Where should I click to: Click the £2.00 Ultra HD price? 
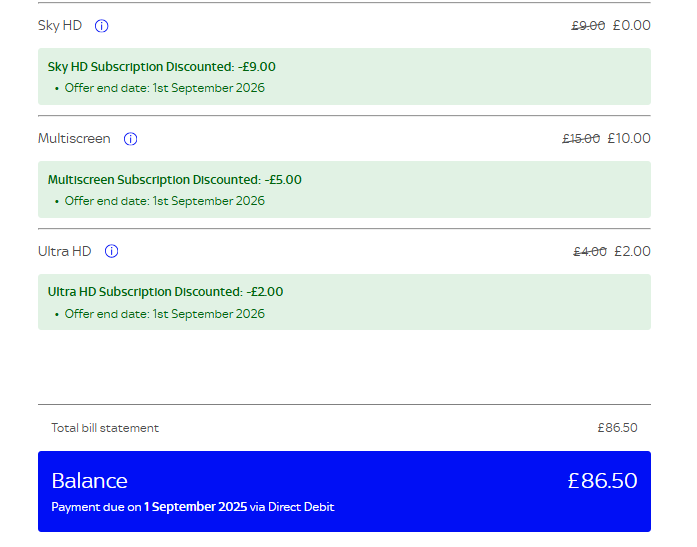(633, 252)
